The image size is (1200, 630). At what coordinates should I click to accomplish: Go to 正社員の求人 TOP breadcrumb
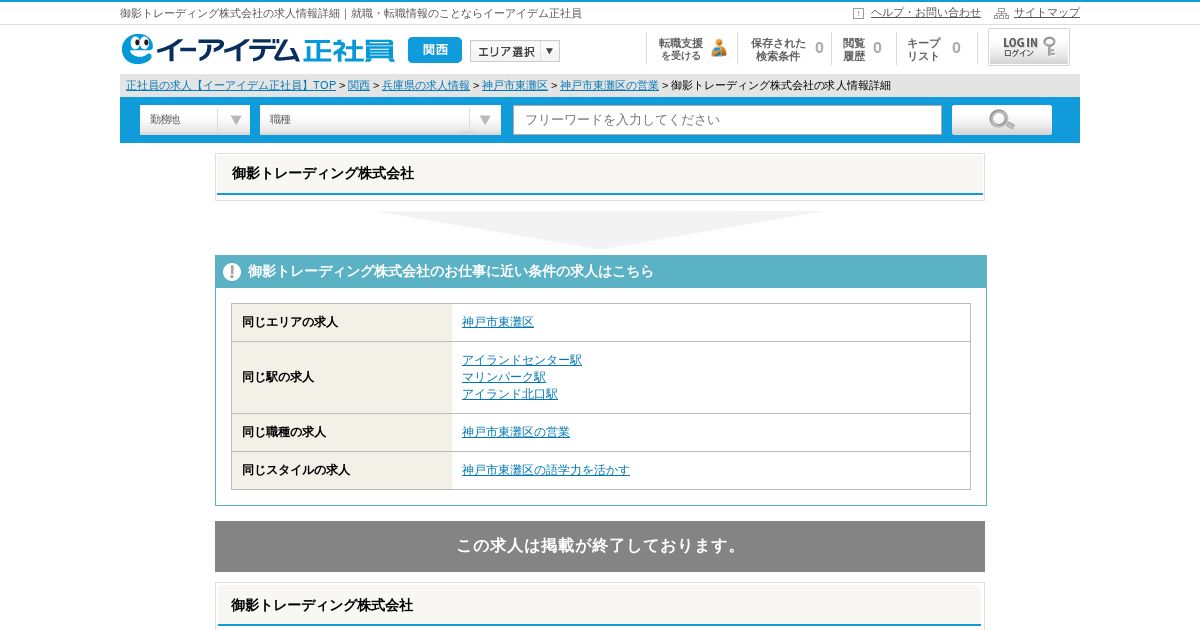(x=231, y=86)
